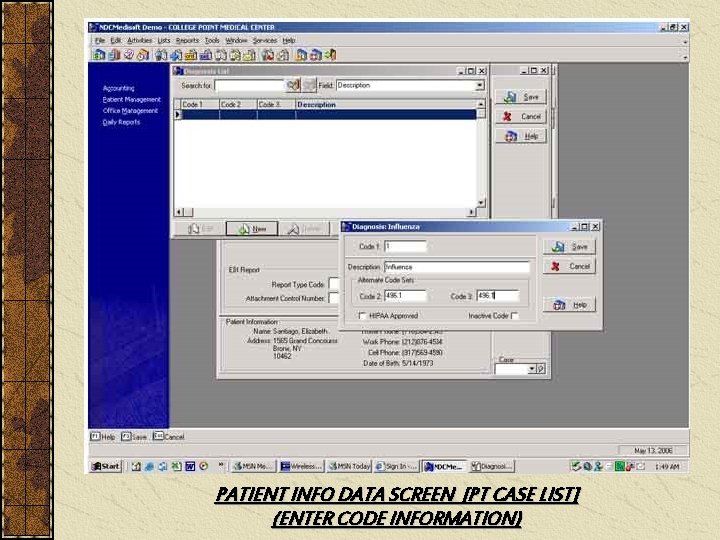The image size is (720, 540).
Task: Click Help in the Diagnosis: Influenza dialog
Action: pyautogui.click(x=569, y=305)
